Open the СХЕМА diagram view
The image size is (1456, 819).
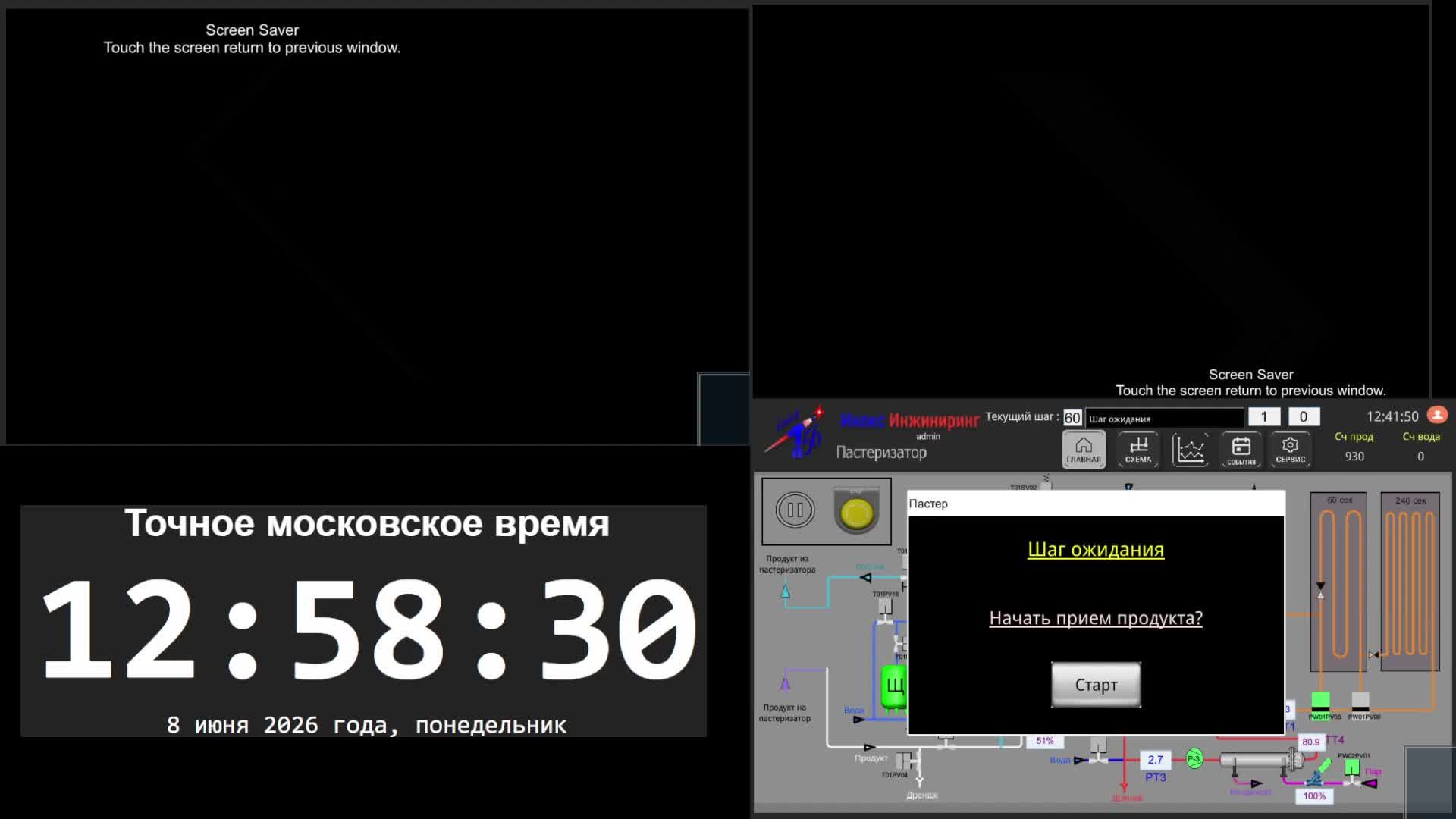(1138, 450)
